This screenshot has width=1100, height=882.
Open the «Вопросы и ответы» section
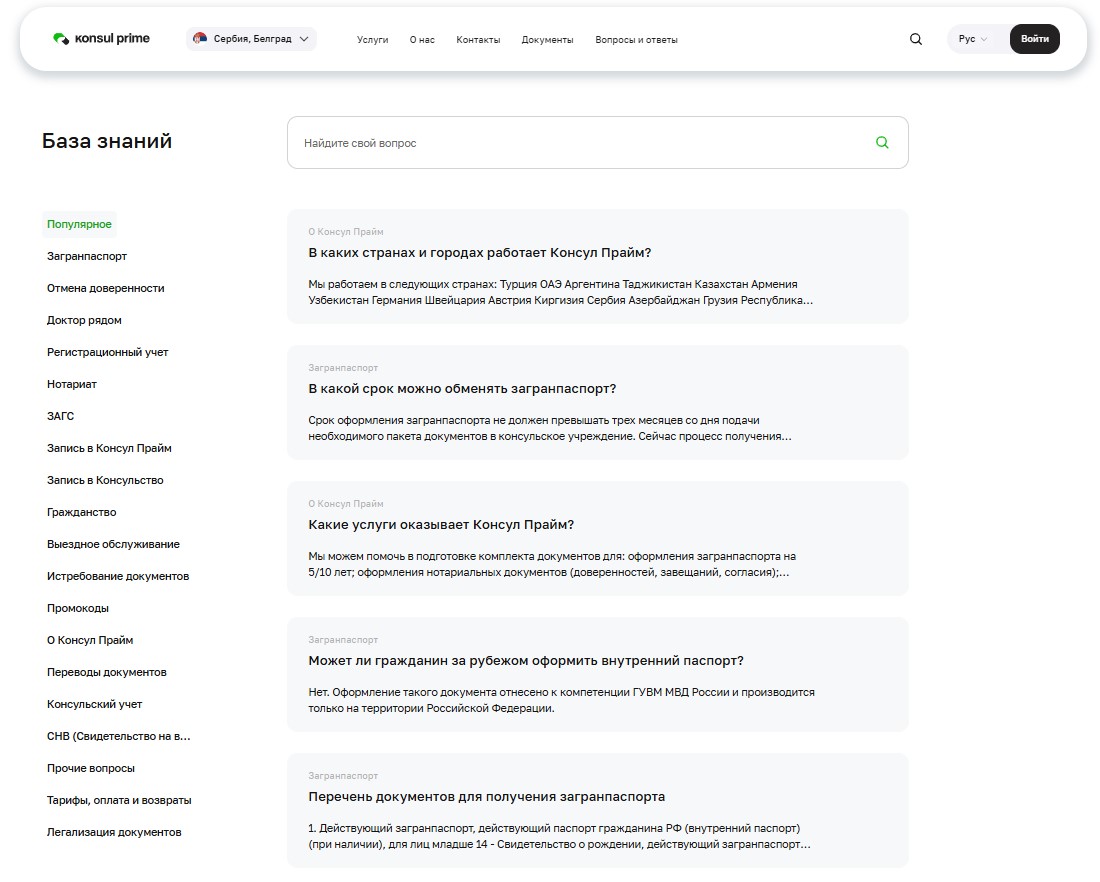636,39
